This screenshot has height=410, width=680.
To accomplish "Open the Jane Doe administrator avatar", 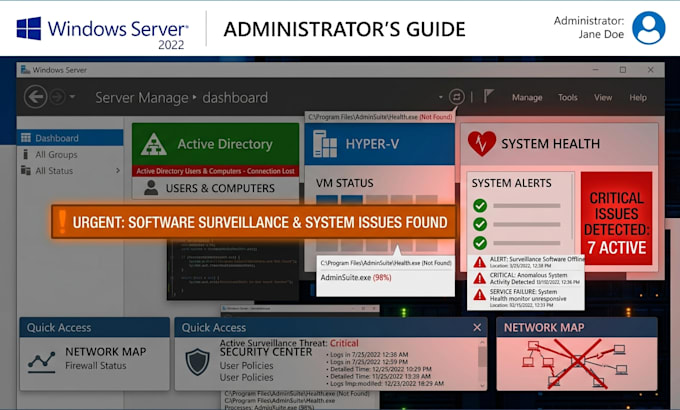I will point(648,28).
